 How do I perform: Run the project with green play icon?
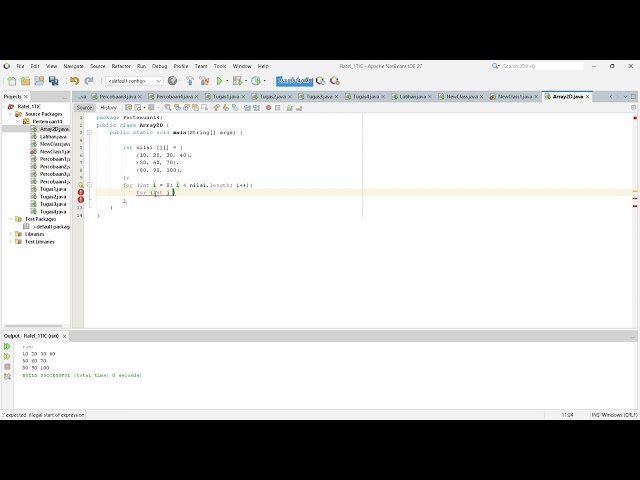tap(219, 81)
